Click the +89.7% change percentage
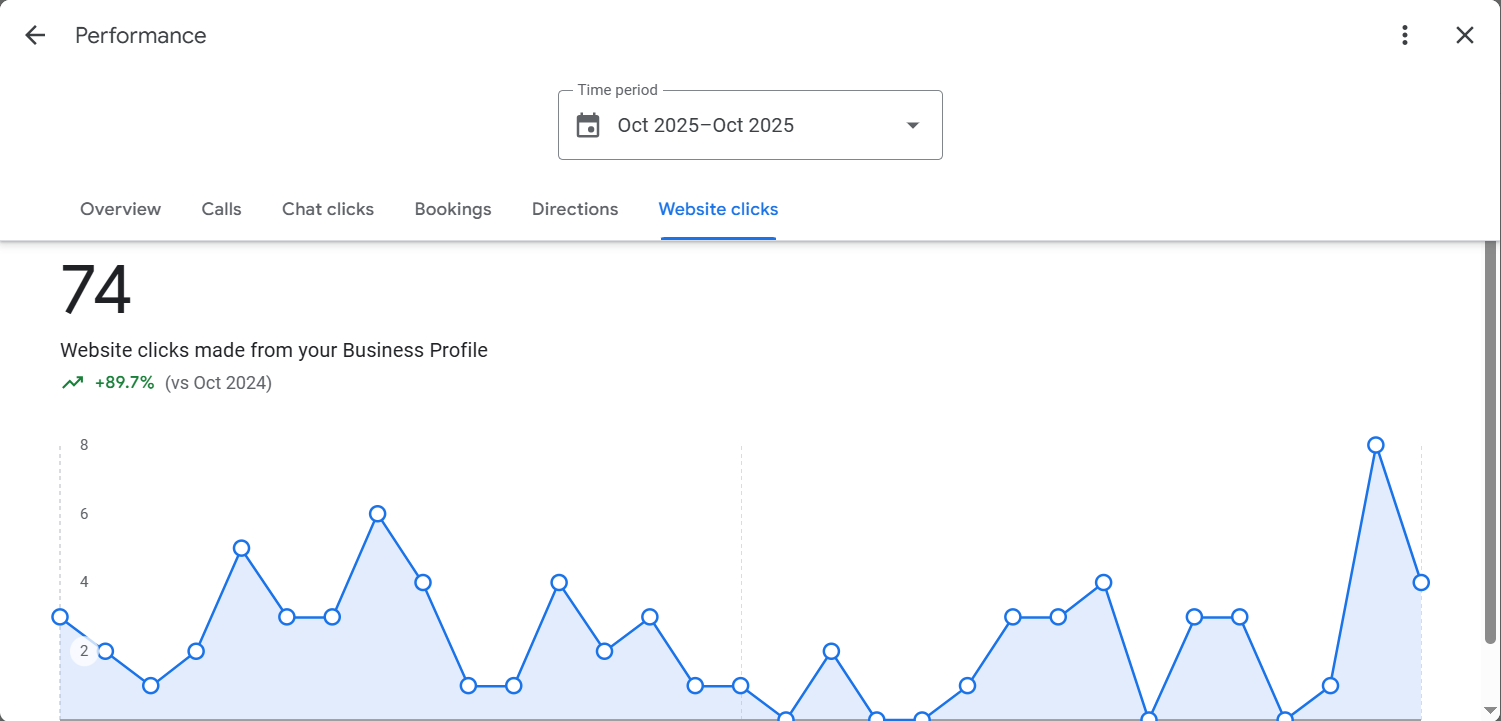Image resolution: width=1501 pixels, height=721 pixels. 124,383
